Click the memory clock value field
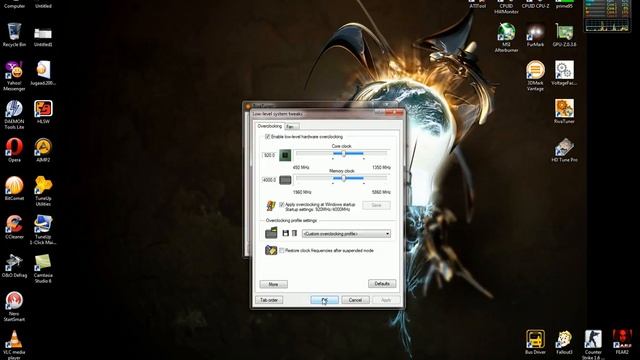This screenshot has height=360, width=640. click(x=269, y=180)
